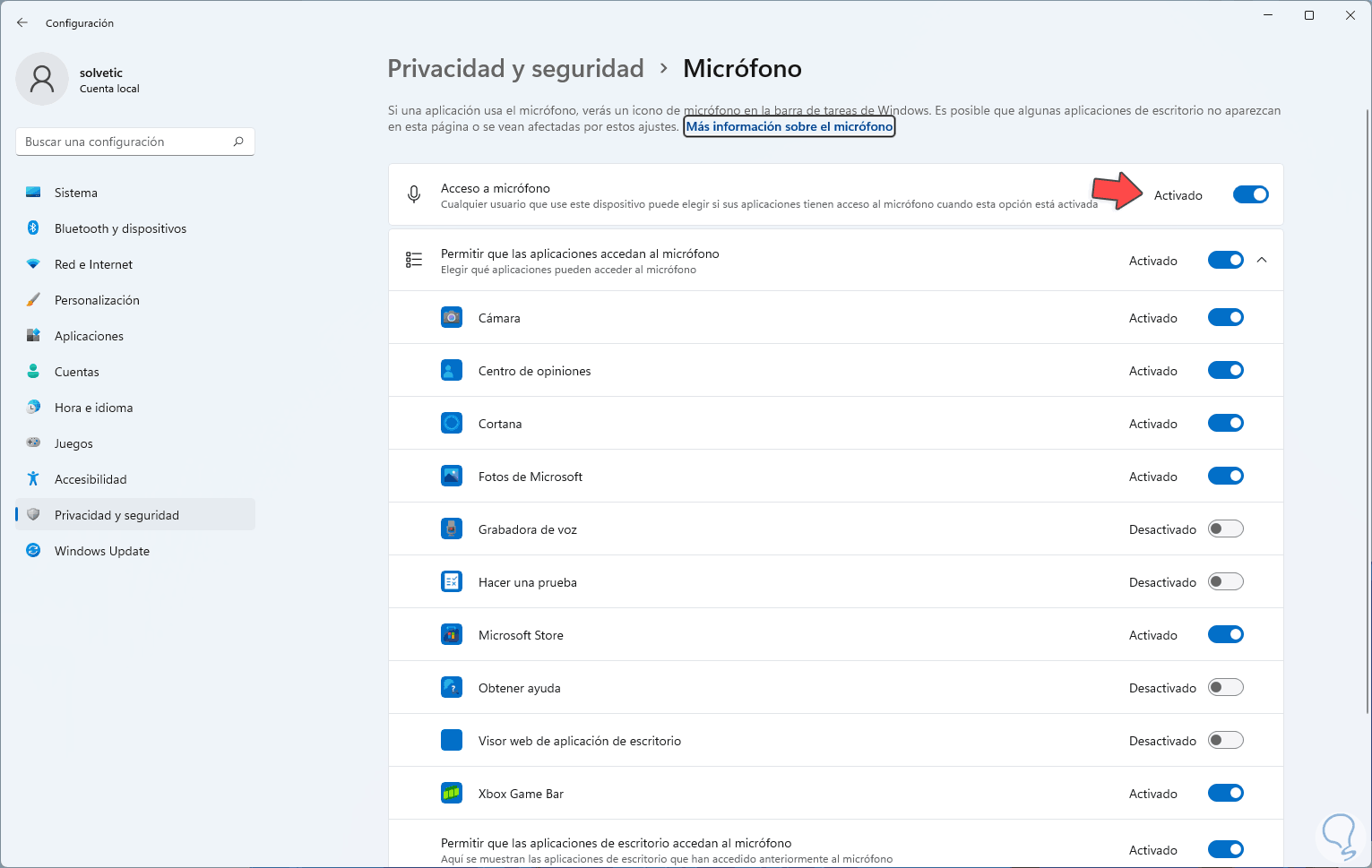The height and width of the screenshot is (868, 1372).
Task: Disable Fotos de Microsoft microphone toggle
Action: click(1226, 476)
